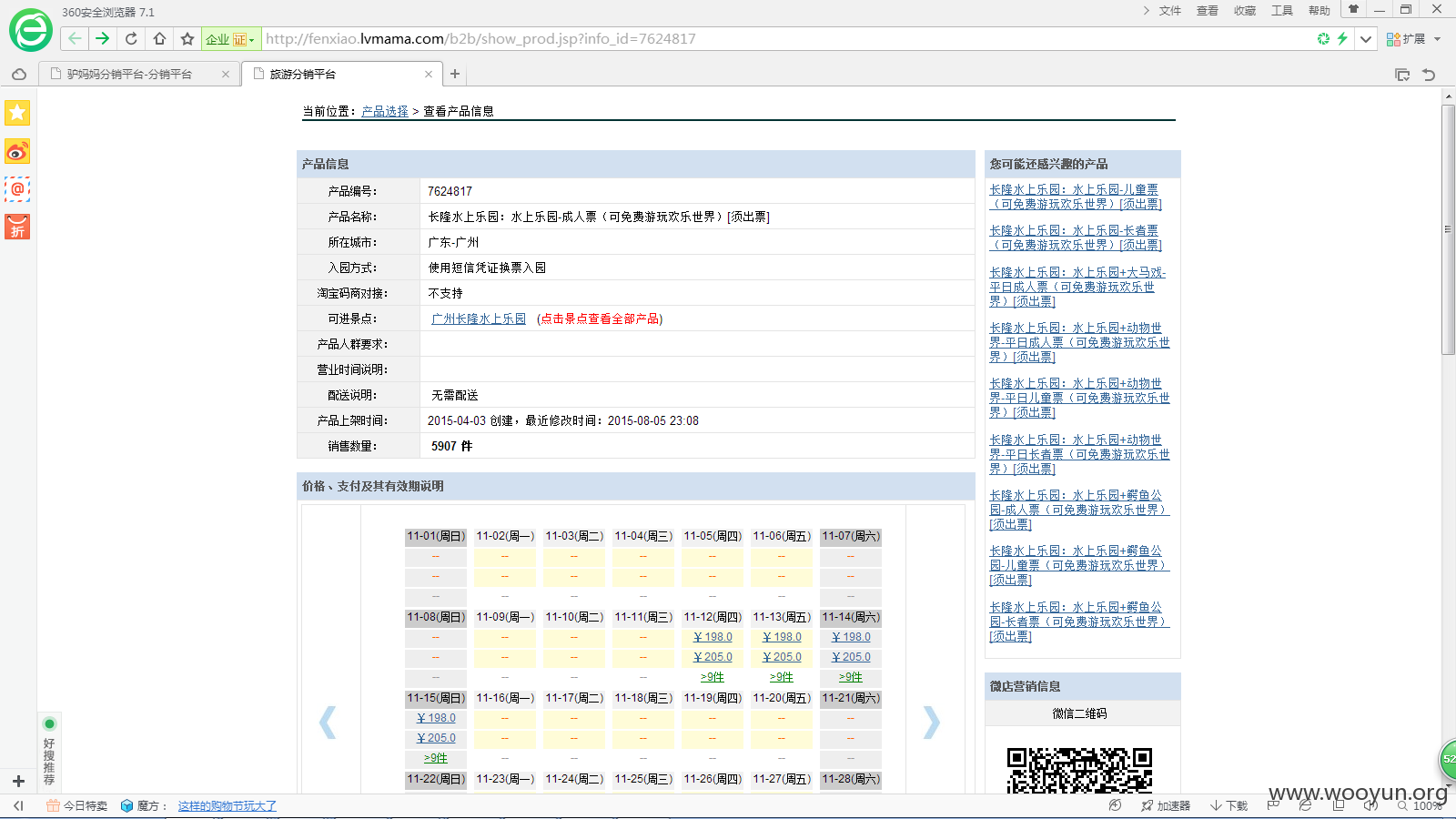Open a new tab with the plus button

455,74
